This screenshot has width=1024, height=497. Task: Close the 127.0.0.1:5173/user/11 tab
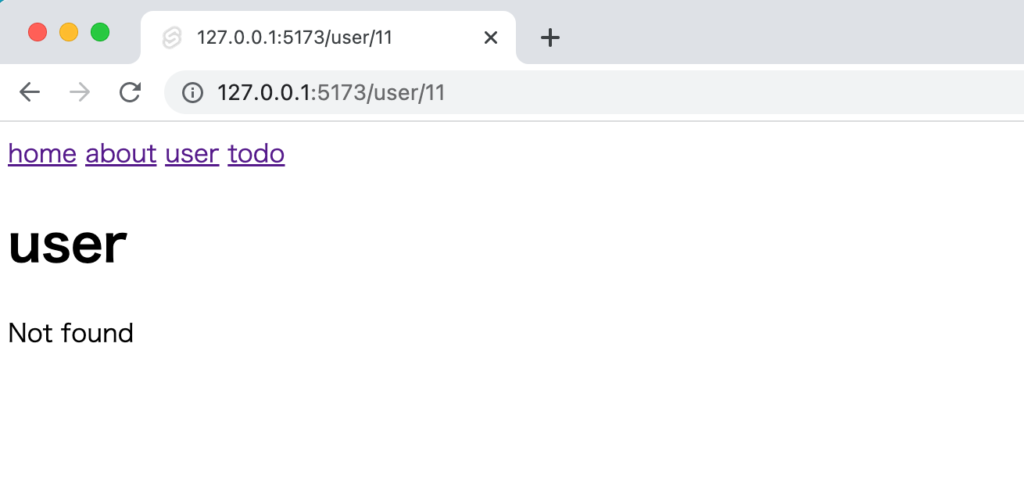(490, 38)
